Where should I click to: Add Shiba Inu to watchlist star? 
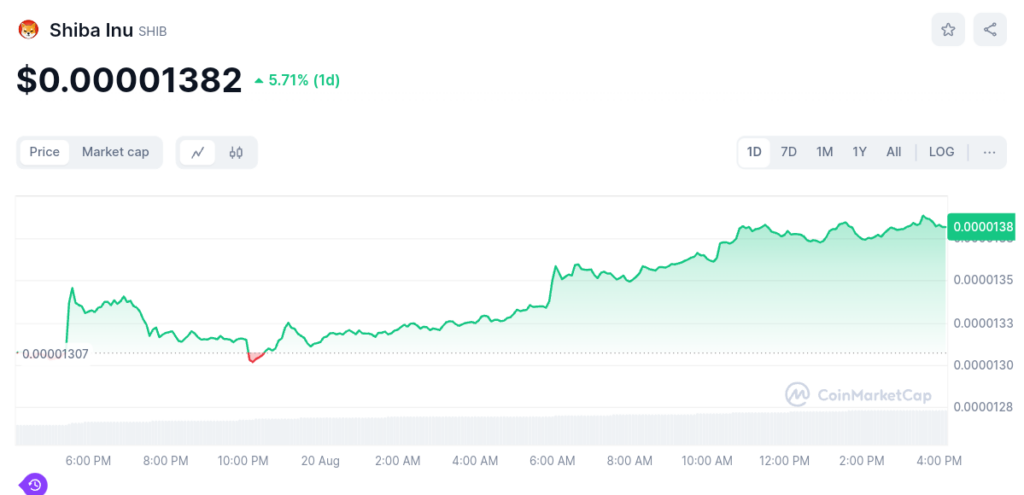948,29
